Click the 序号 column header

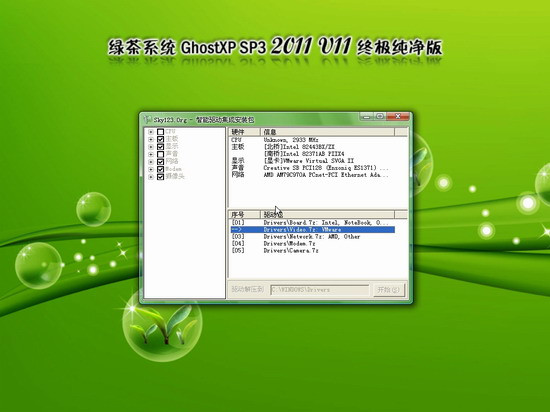(x=245, y=214)
